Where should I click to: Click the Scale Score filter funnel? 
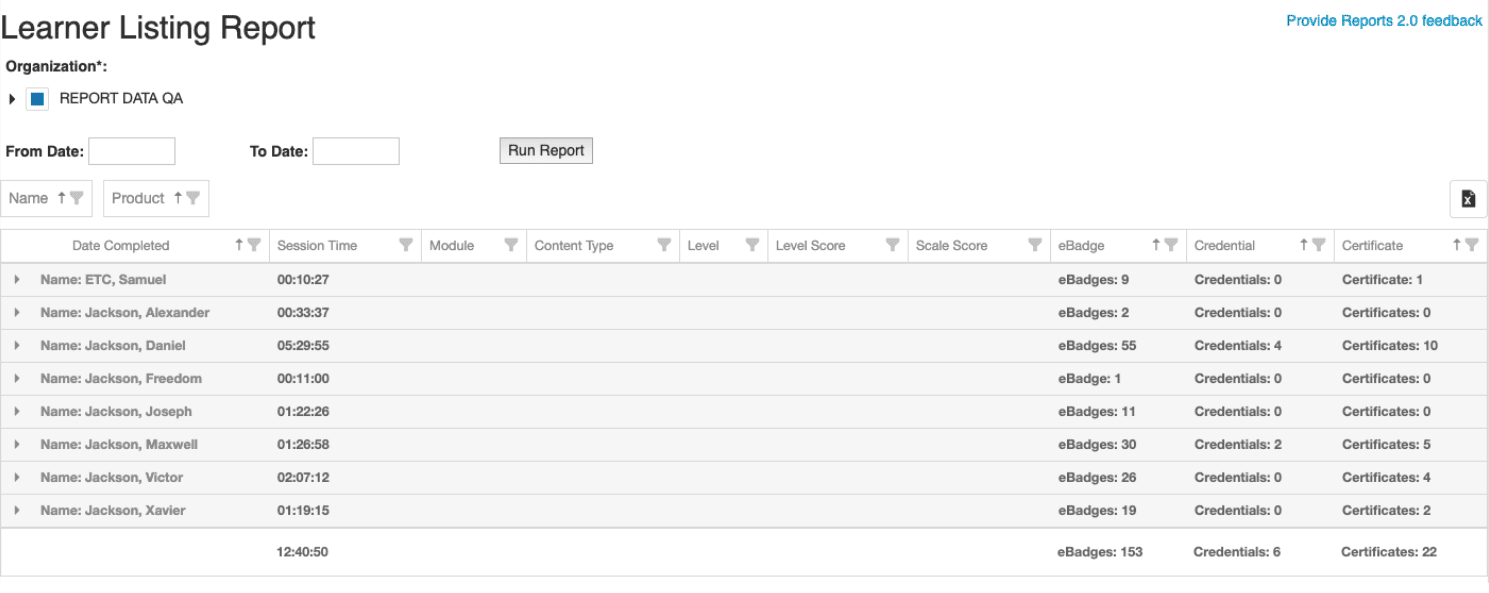click(x=1035, y=245)
